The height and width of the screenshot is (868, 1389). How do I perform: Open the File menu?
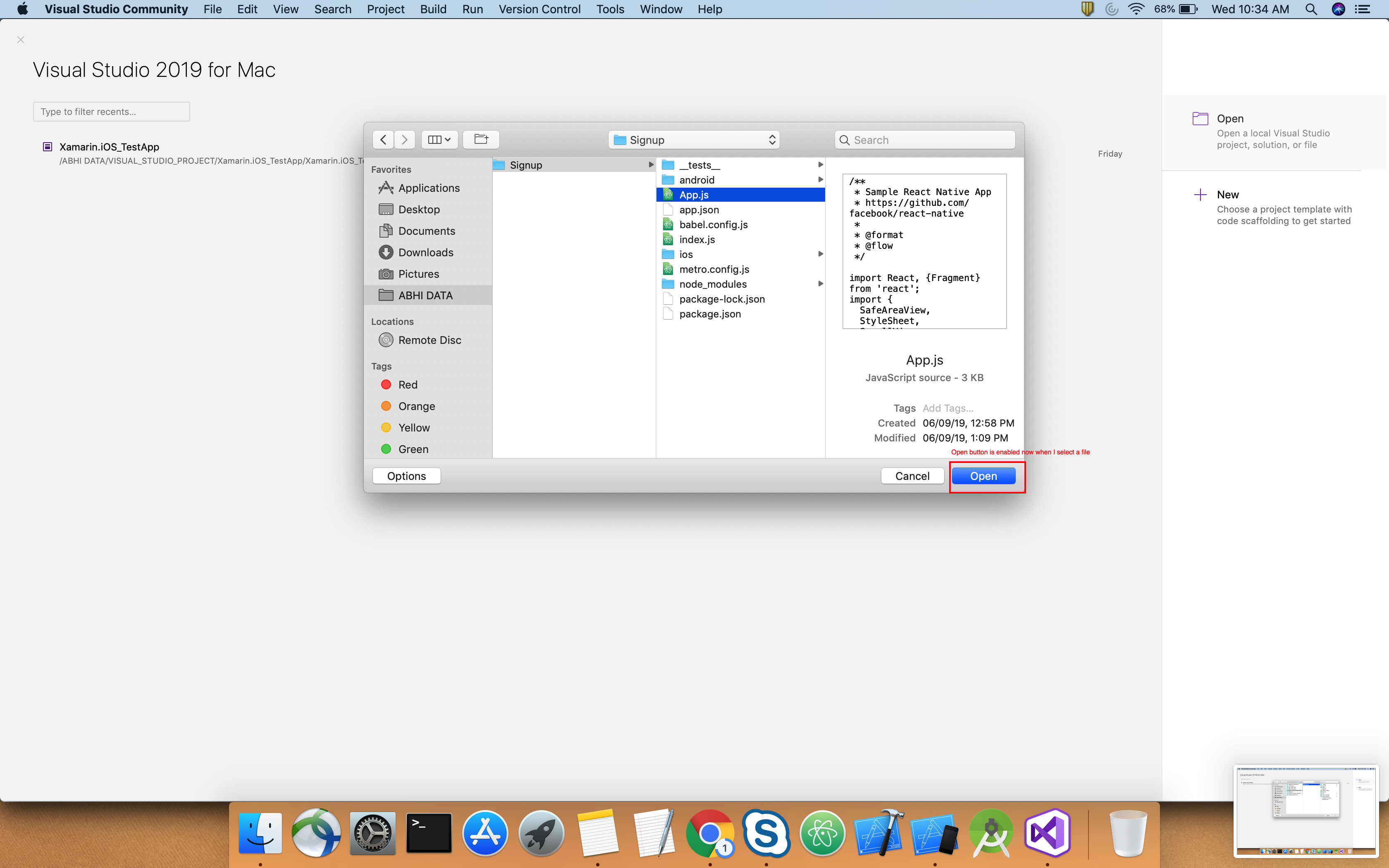(212, 9)
